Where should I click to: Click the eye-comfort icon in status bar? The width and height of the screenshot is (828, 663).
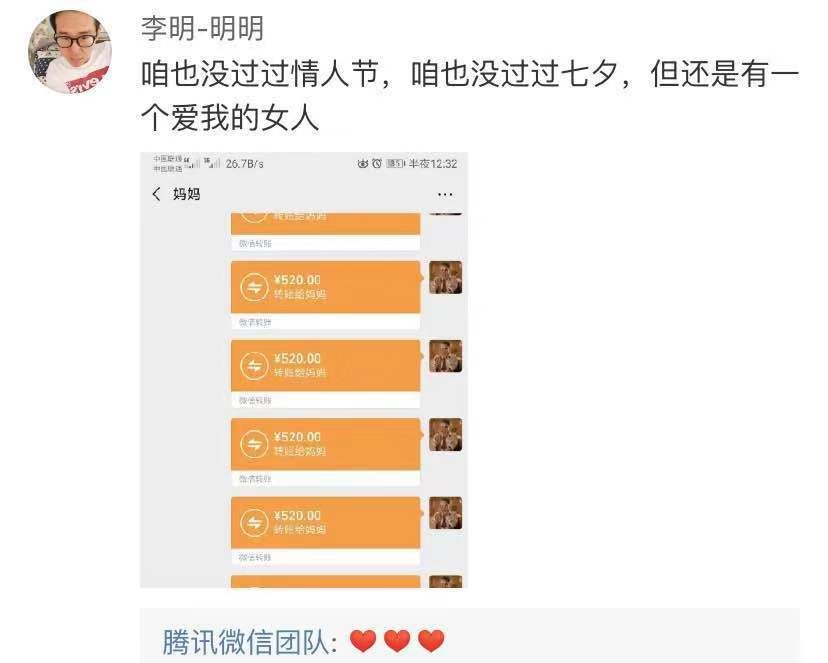tap(362, 164)
